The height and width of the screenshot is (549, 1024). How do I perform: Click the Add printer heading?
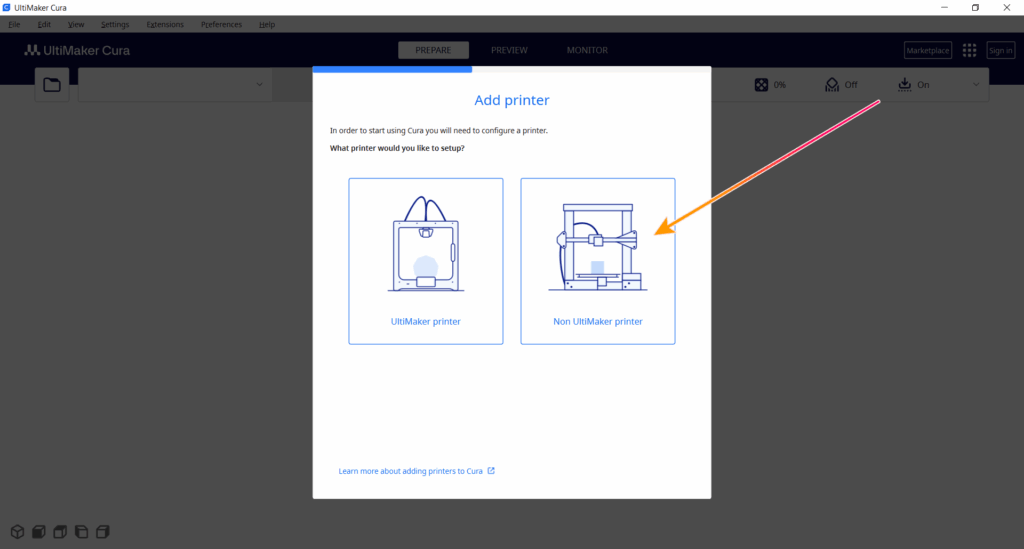tap(512, 100)
